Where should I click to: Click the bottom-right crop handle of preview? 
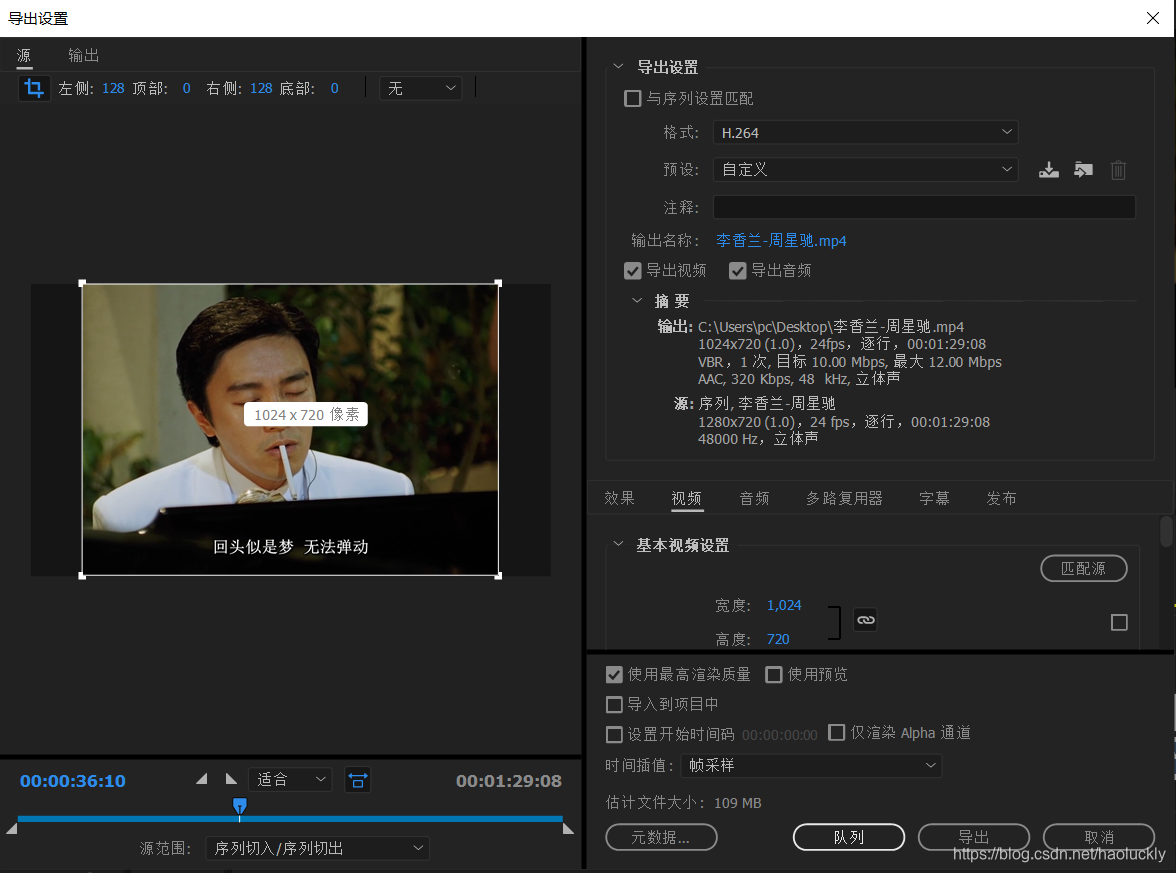(x=498, y=575)
